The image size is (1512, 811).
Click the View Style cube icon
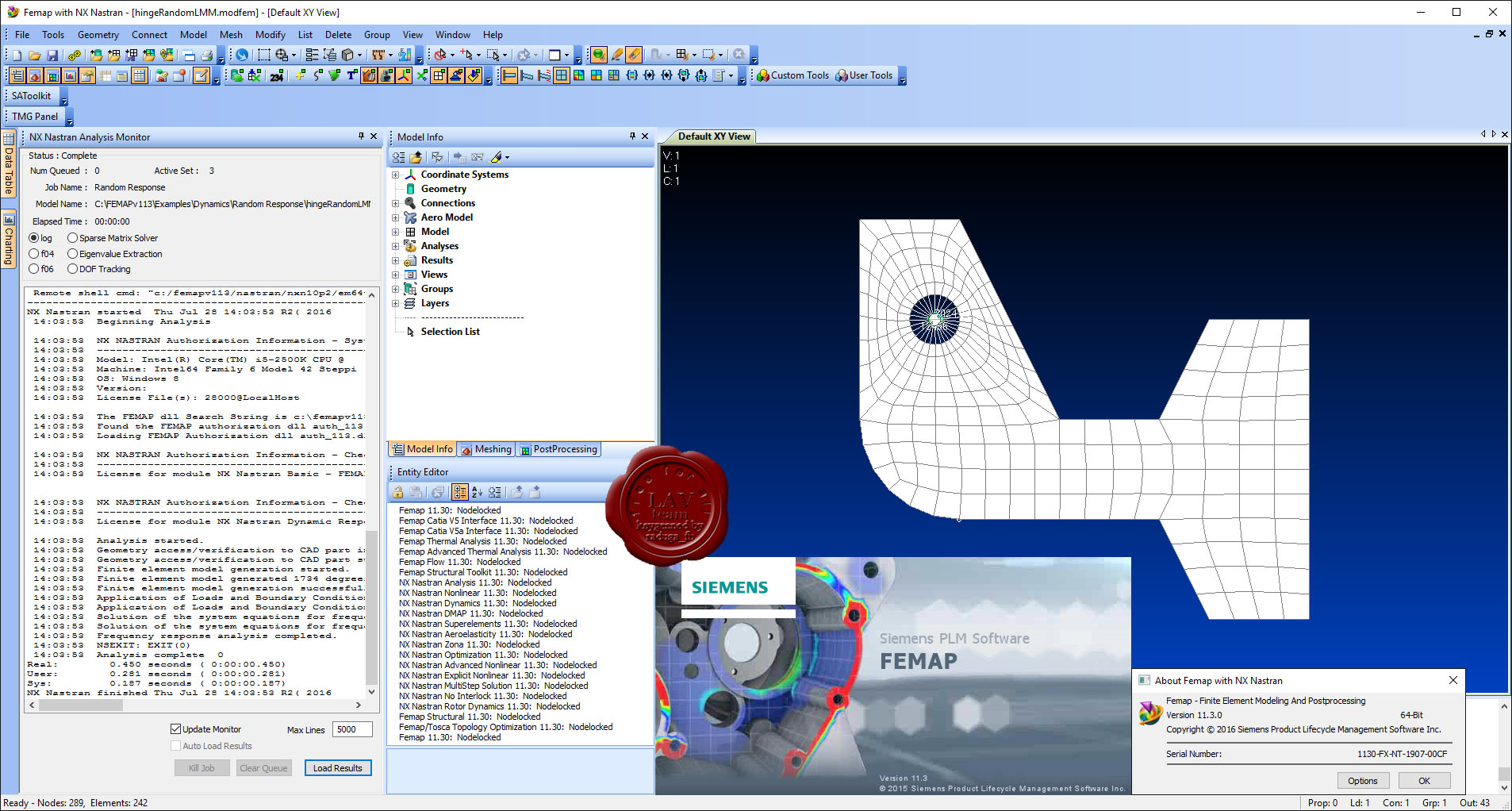pyautogui.click(x=347, y=55)
